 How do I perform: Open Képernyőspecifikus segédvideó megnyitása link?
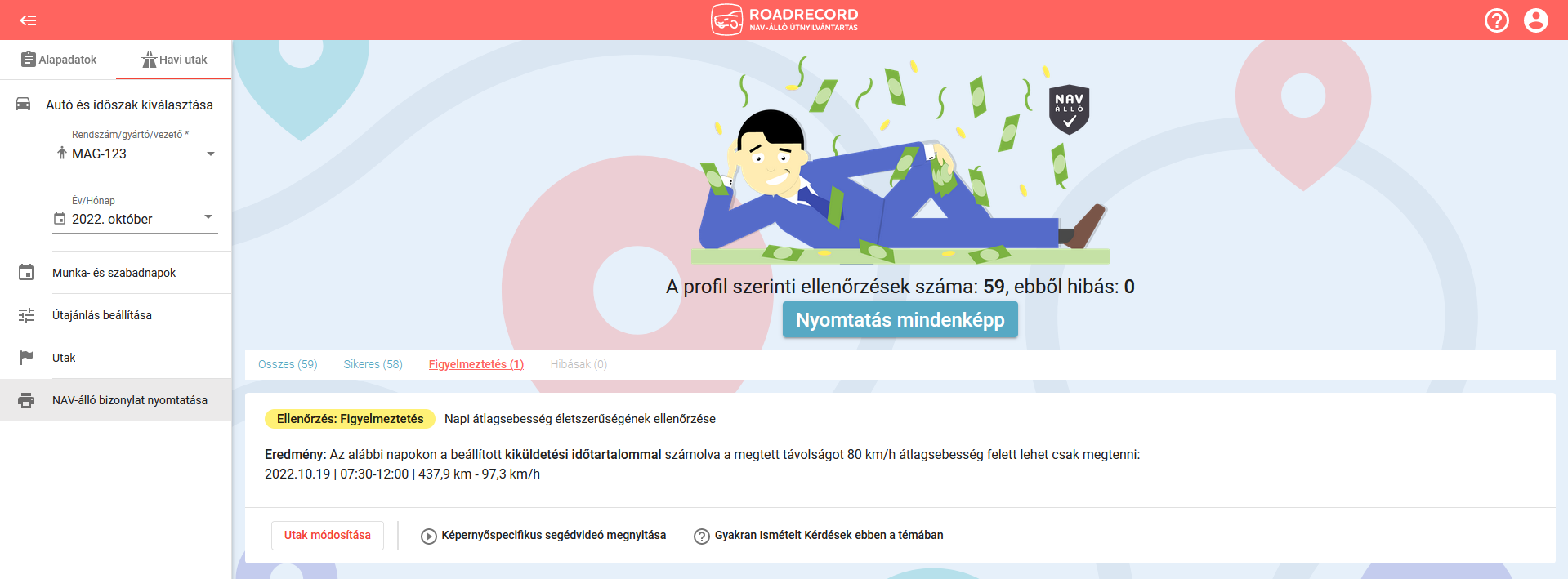[x=543, y=536]
